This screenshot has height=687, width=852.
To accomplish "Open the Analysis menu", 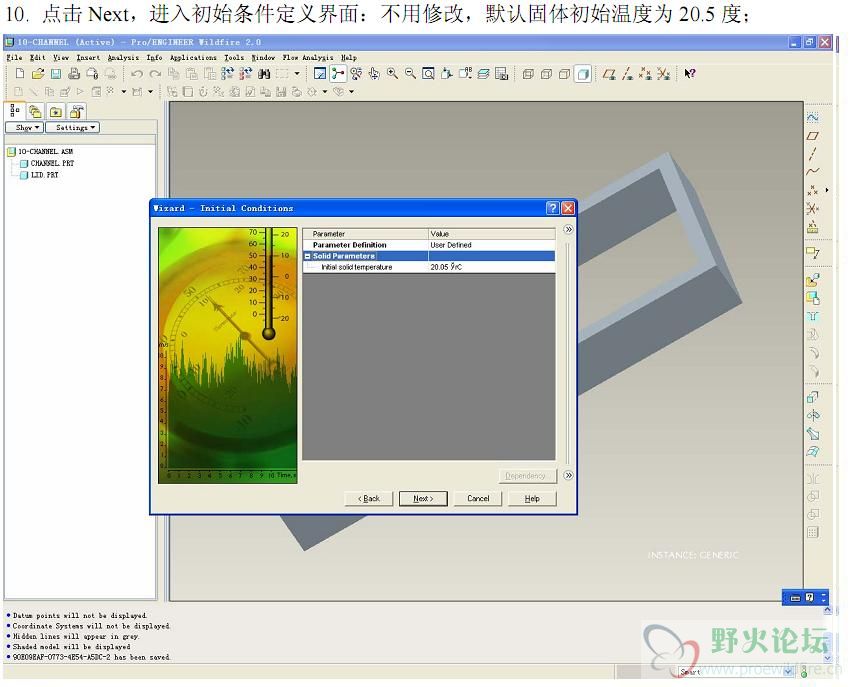I will click(x=123, y=58).
